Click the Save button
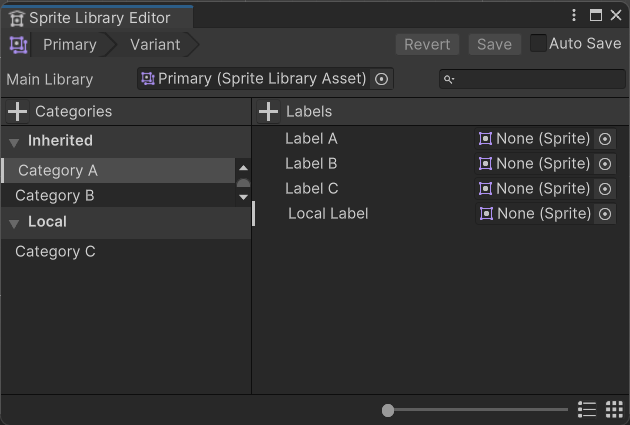This screenshot has height=425, width=630. point(494,45)
